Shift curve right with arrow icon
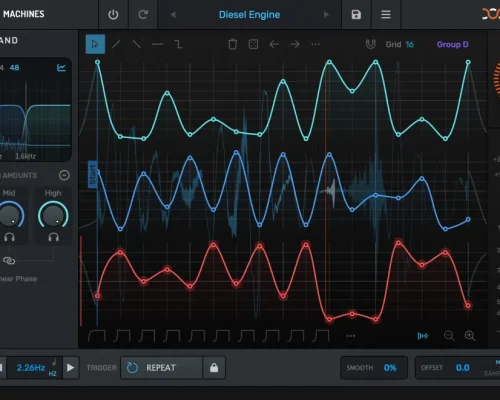This screenshot has height=400, width=500. coord(295,44)
